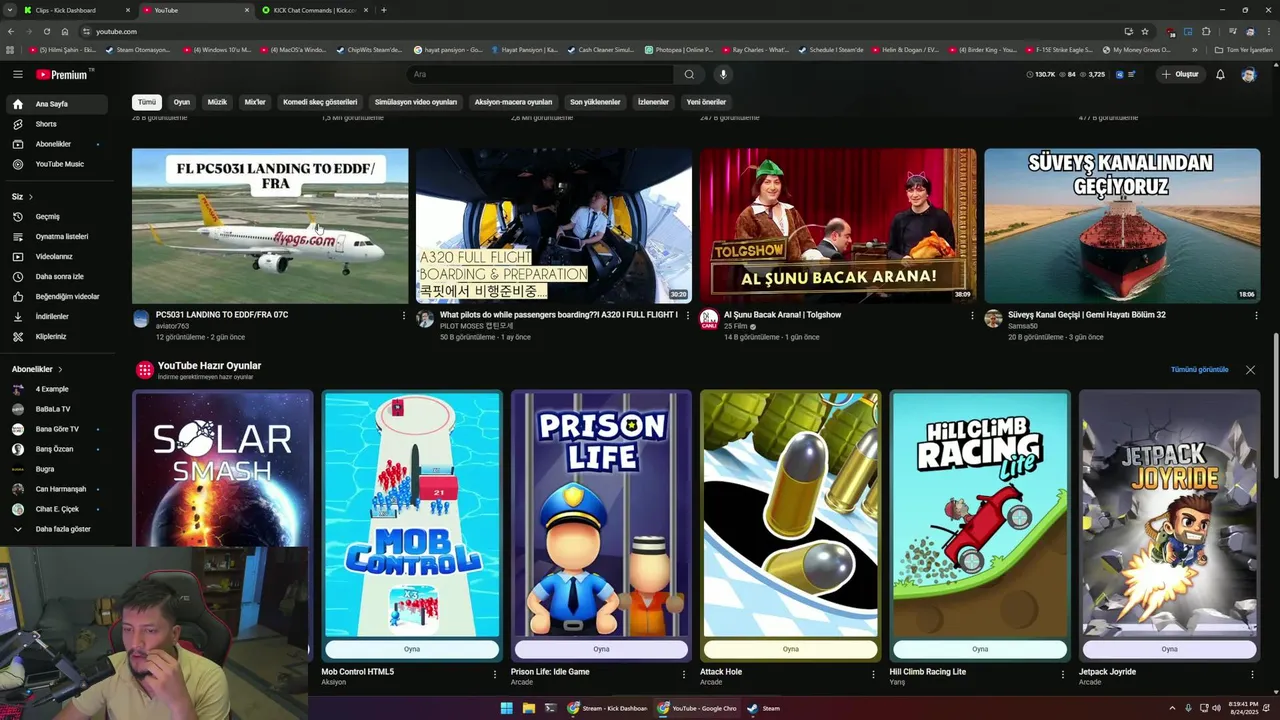The image size is (1280, 720).
Task: Select the Mix'ler filter chip
Action: tap(256, 102)
